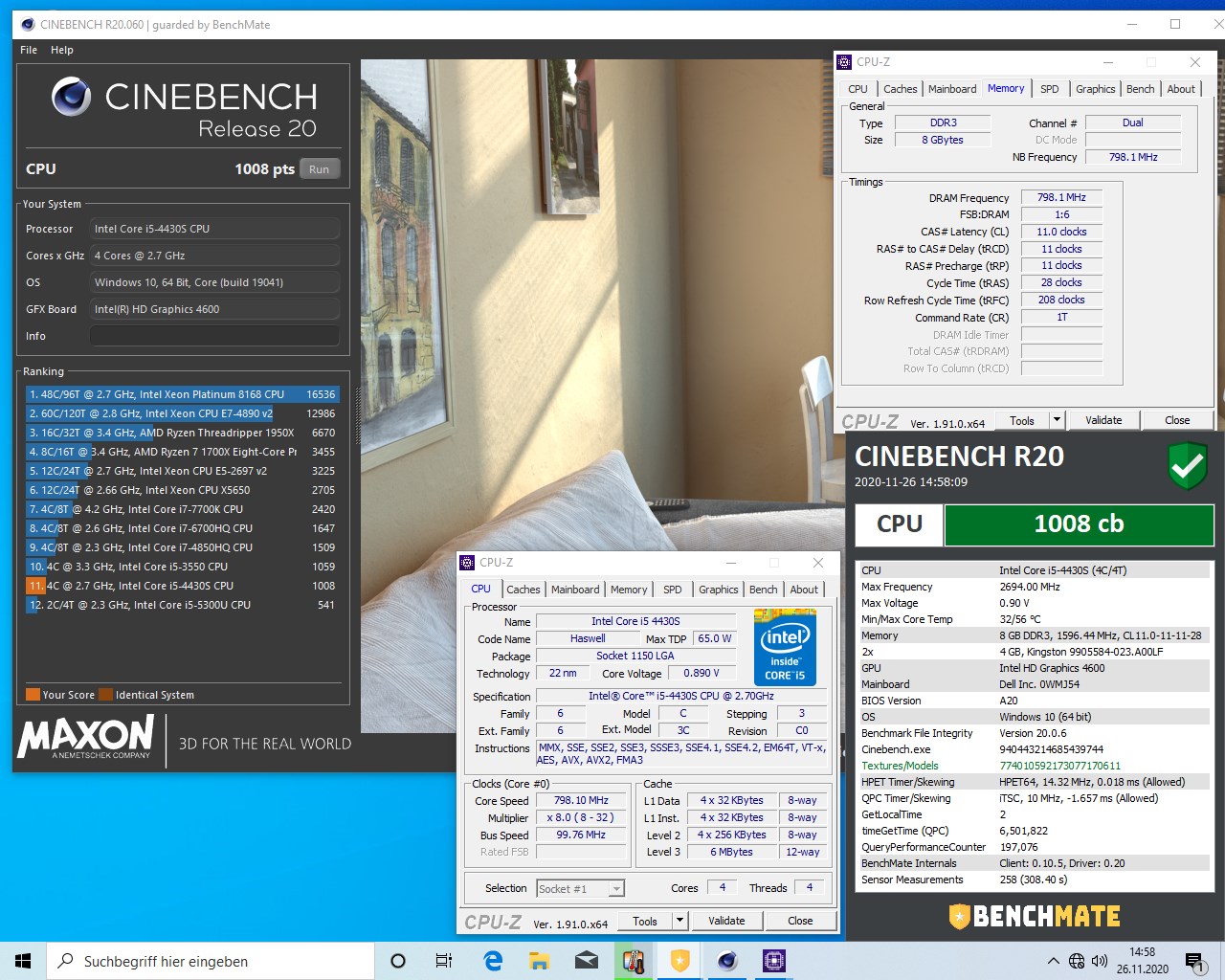Click Validate in the processor CPU-Z window
The width and height of the screenshot is (1225, 980).
coord(726,921)
